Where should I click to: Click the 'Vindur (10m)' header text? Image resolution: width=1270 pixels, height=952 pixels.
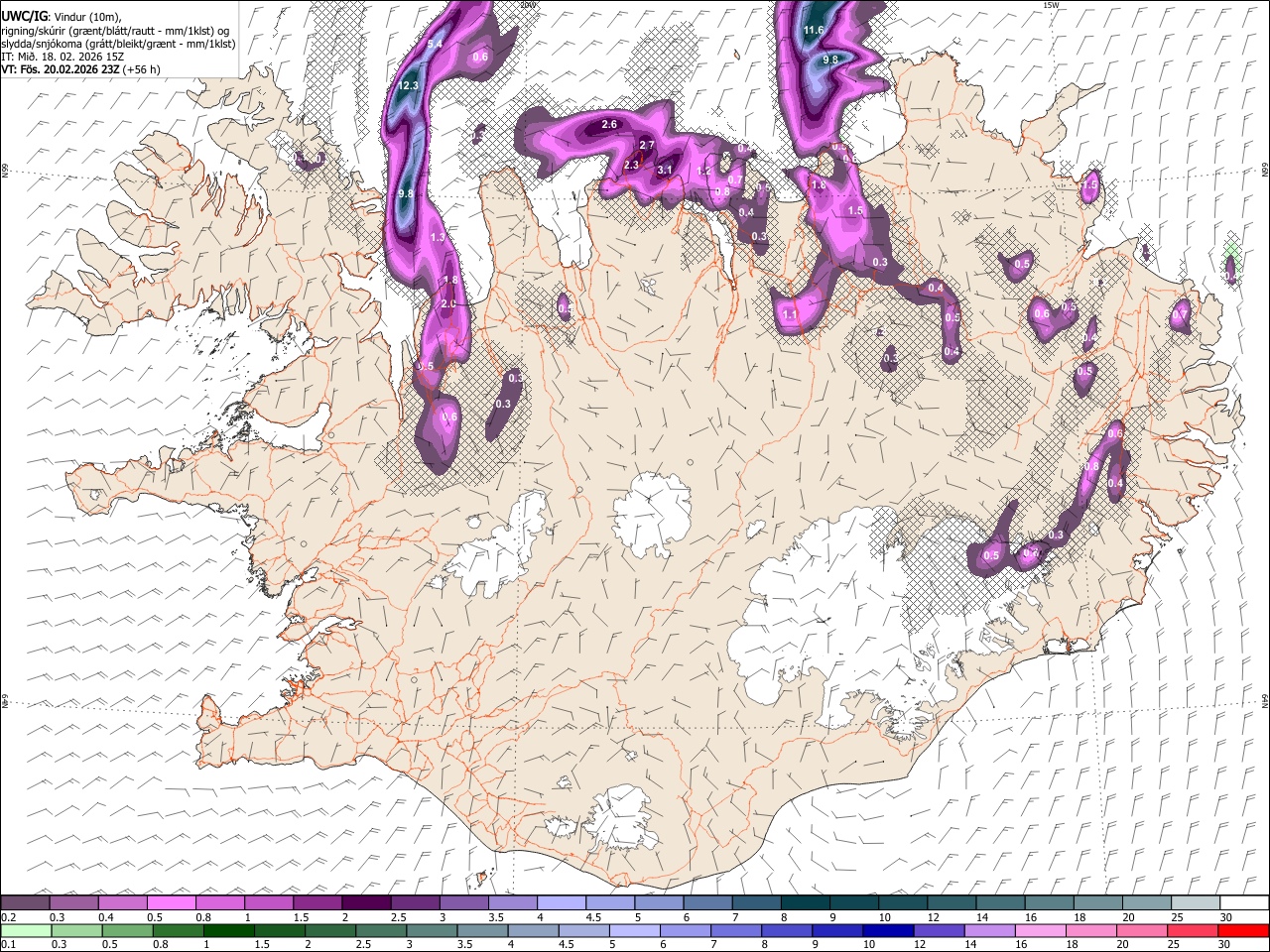coord(85,17)
